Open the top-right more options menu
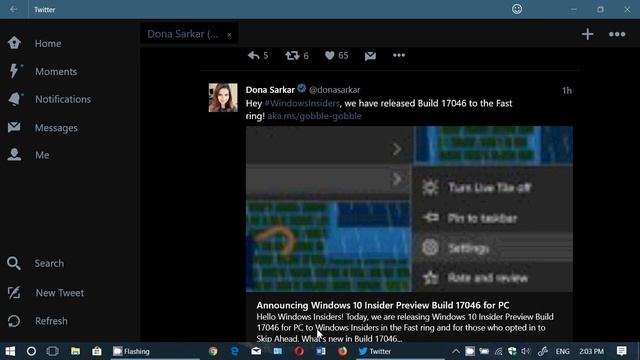The image size is (640, 360). click(617, 35)
